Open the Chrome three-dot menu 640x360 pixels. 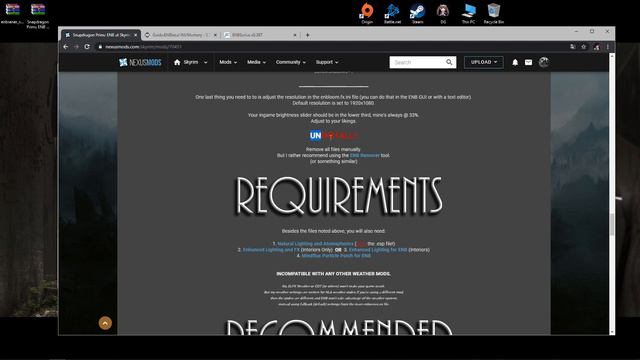607,47
